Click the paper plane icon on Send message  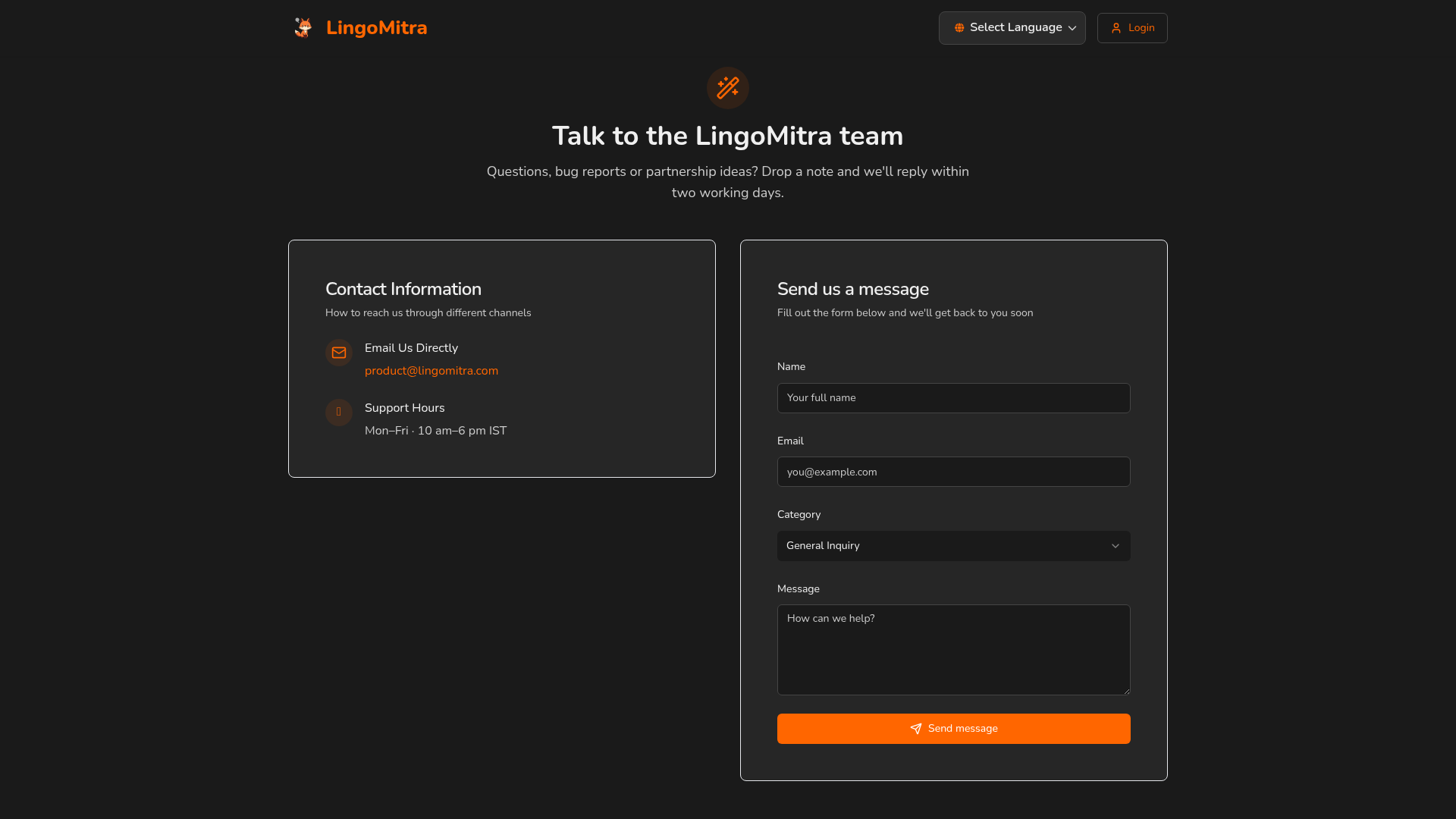916,729
